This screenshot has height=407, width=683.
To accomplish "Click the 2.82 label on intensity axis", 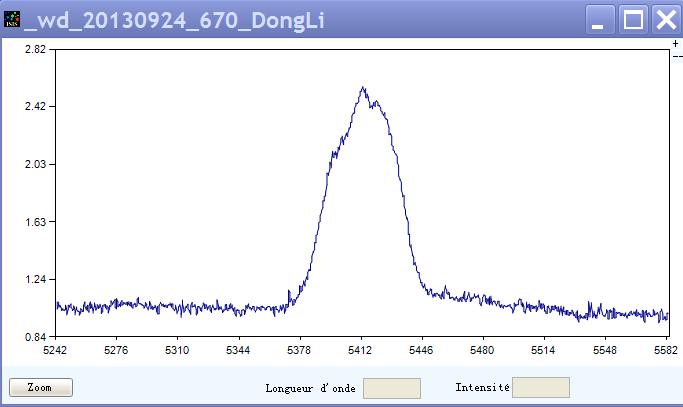I will tap(21, 49).
